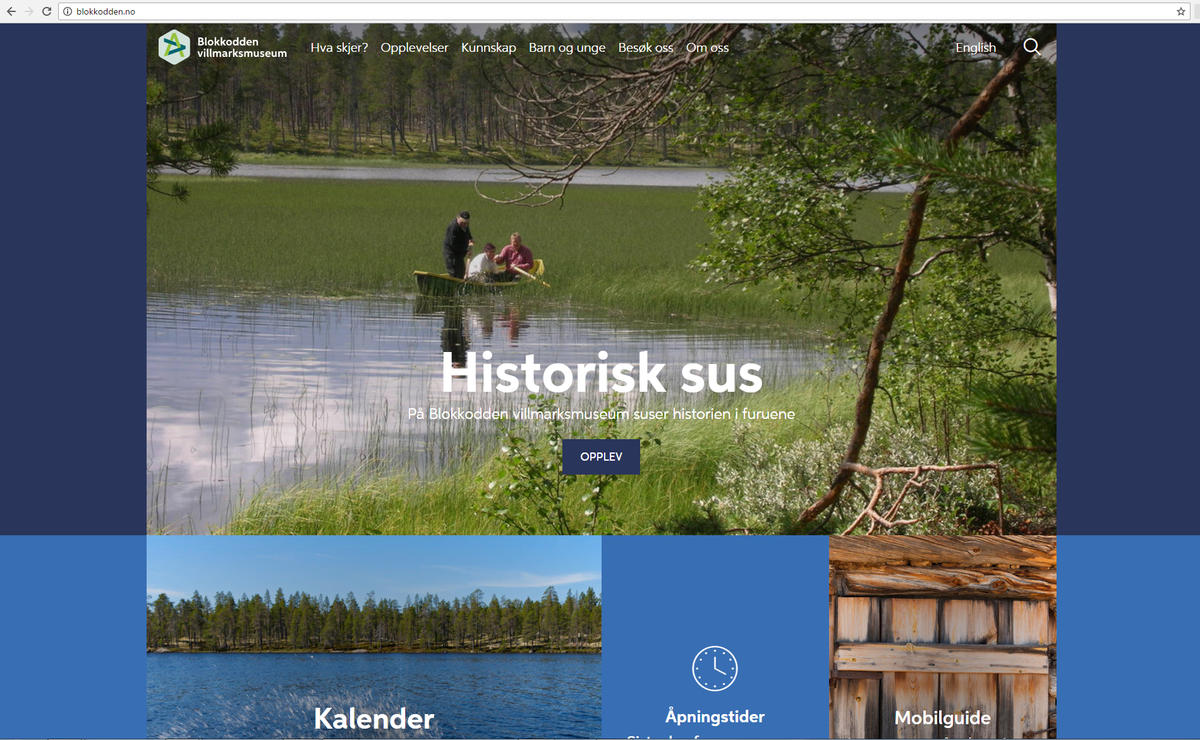Open Barn og unge section
This screenshot has width=1200, height=740.
pyautogui.click(x=567, y=47)
